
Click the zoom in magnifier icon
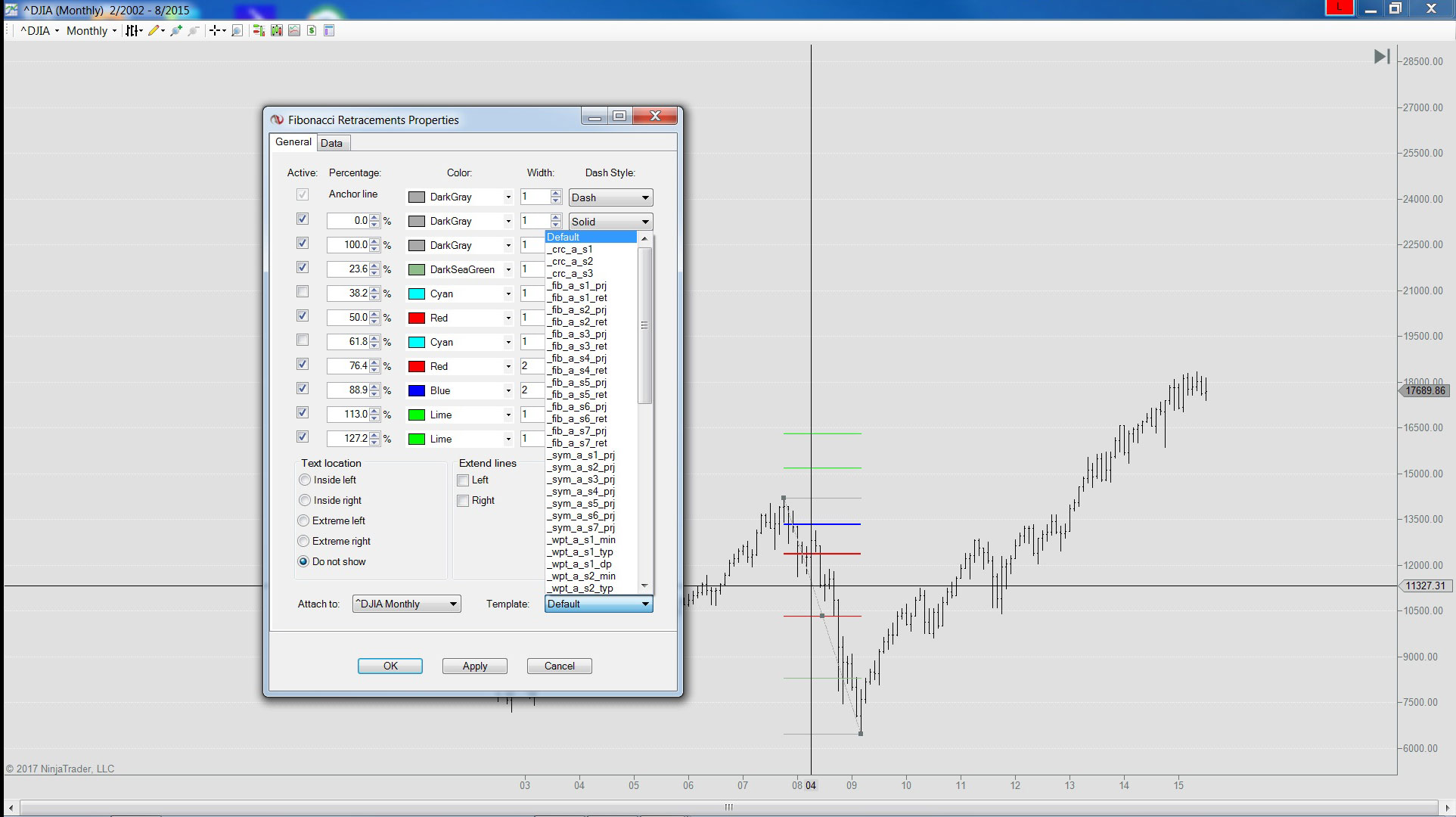[176, 30]
